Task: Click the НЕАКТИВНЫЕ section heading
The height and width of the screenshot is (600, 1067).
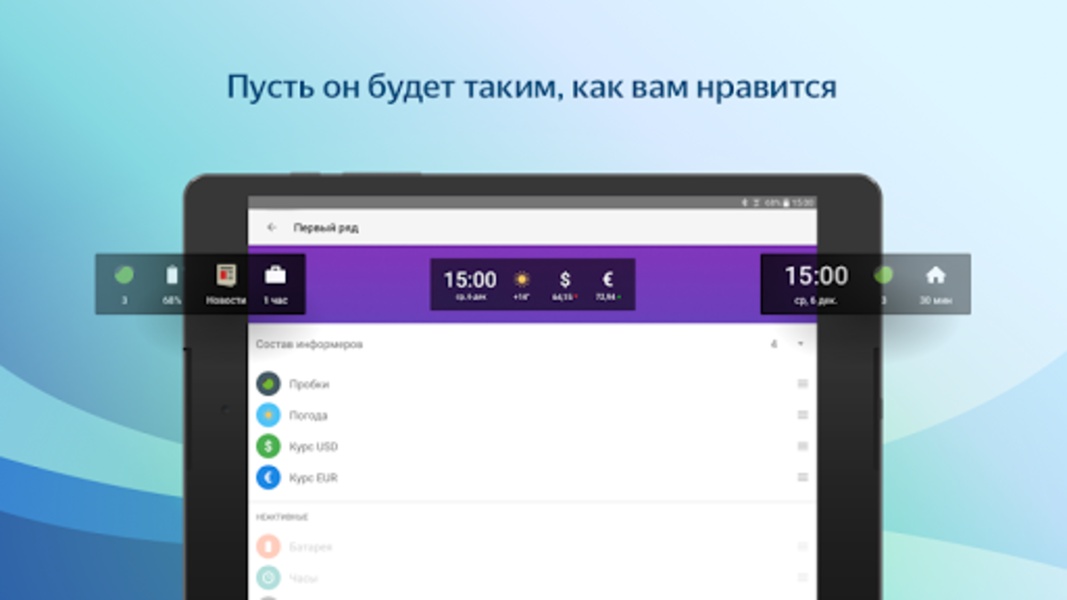Action: click(x=282, y=517)
